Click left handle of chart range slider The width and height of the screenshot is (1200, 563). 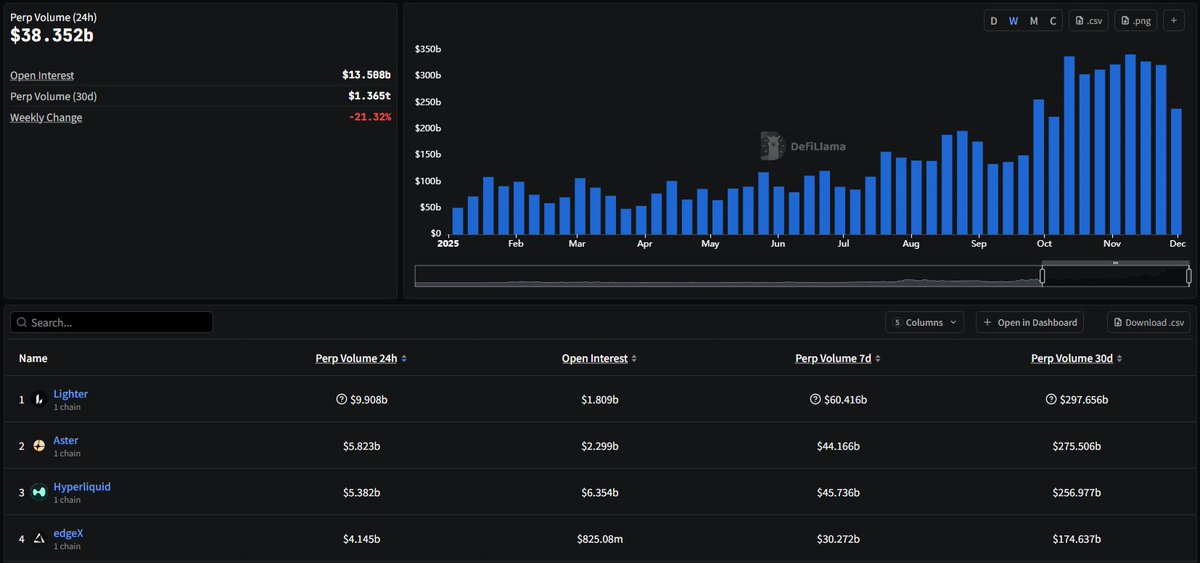click(x=1042, y=276)
